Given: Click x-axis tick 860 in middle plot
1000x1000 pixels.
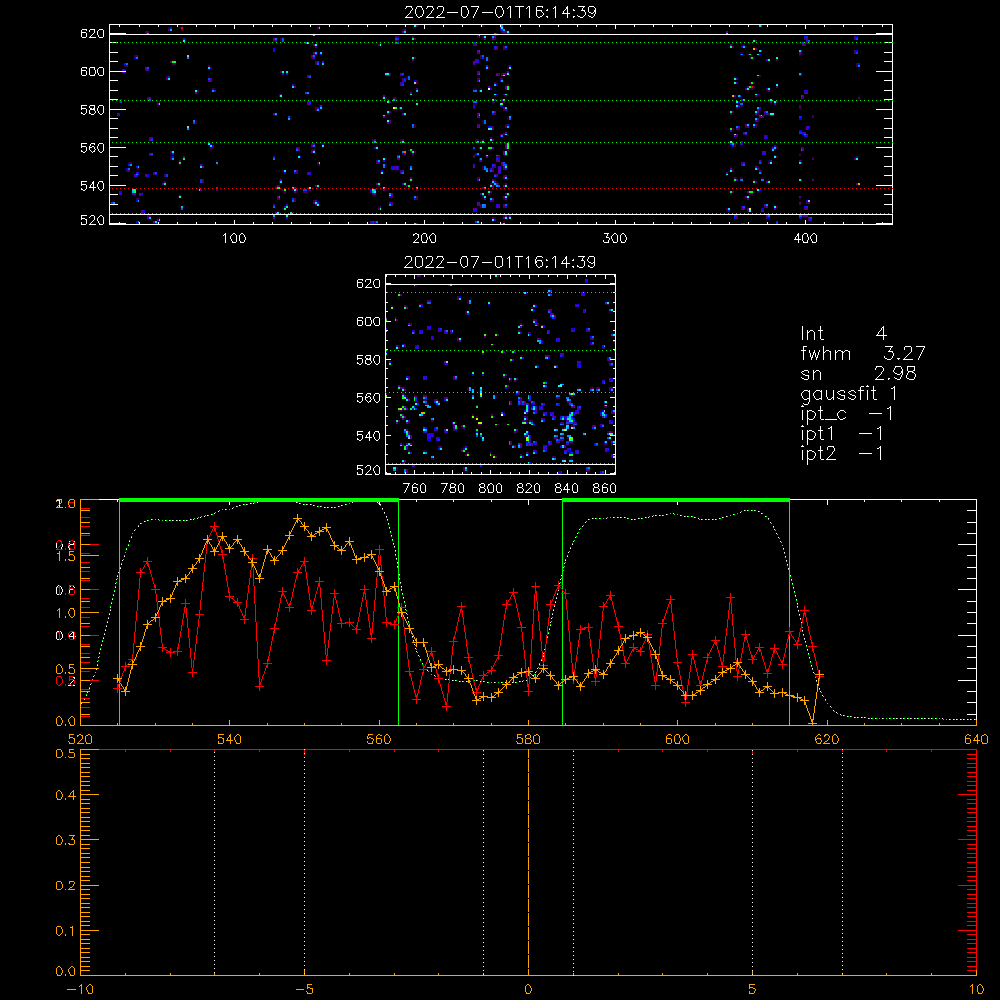Looking at the screenshot, I should [x=605, y=489].
